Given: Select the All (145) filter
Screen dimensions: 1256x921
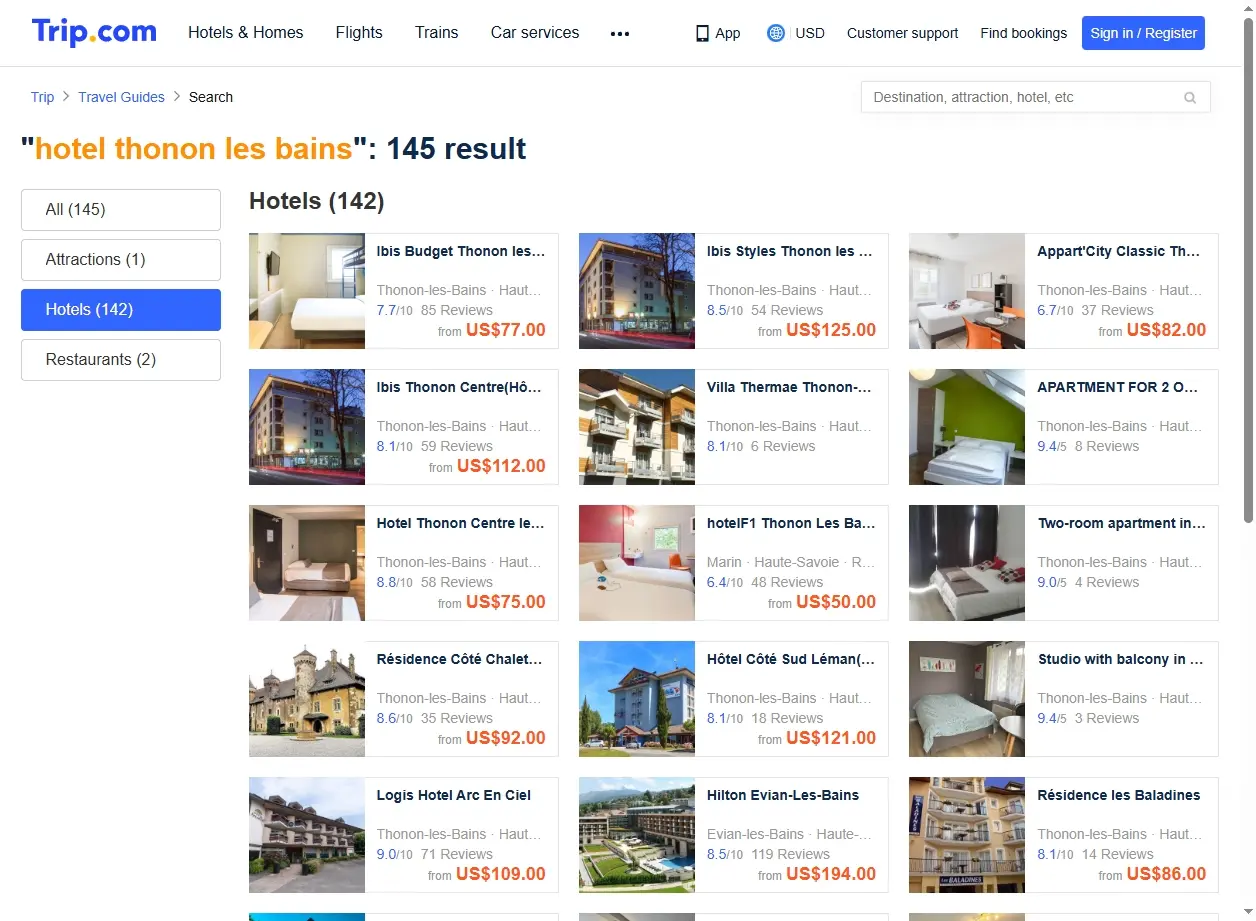Looking at the screenshot, I should pyautogui.click(x=121, y=210).
